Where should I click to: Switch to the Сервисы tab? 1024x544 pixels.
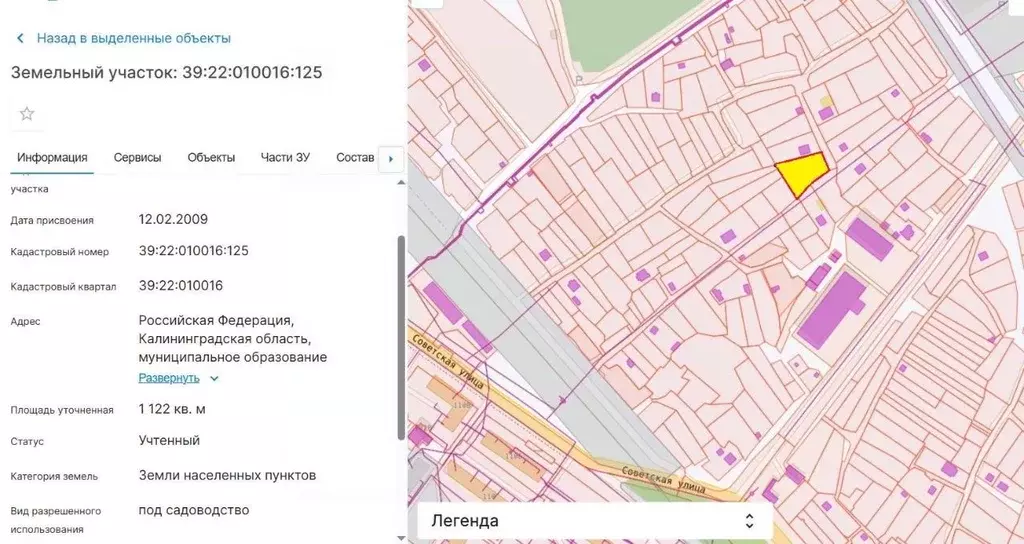(137, 158)
